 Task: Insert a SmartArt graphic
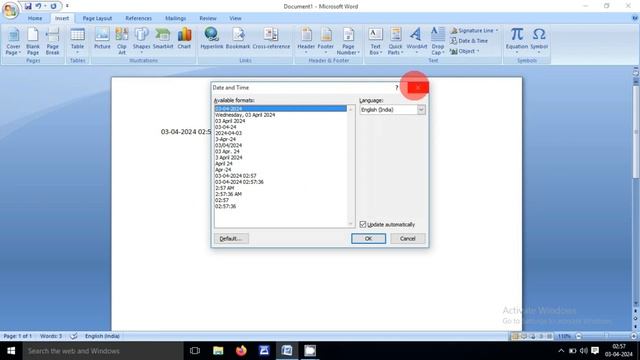[163, 39]
